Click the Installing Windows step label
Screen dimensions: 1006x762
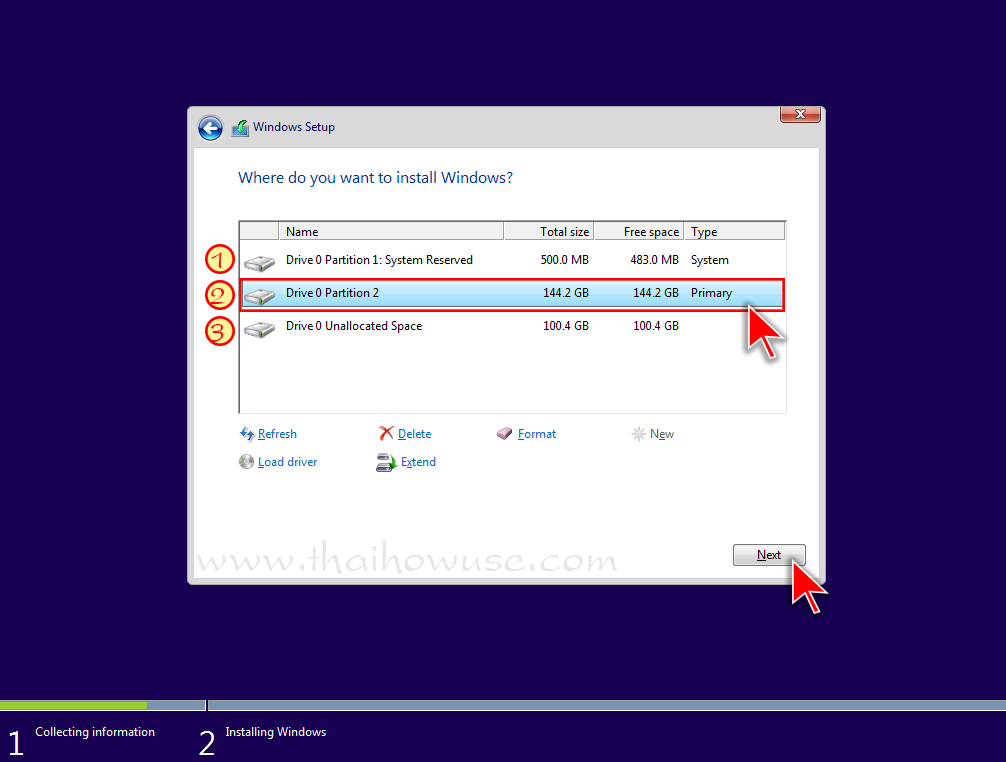[276, 732]
